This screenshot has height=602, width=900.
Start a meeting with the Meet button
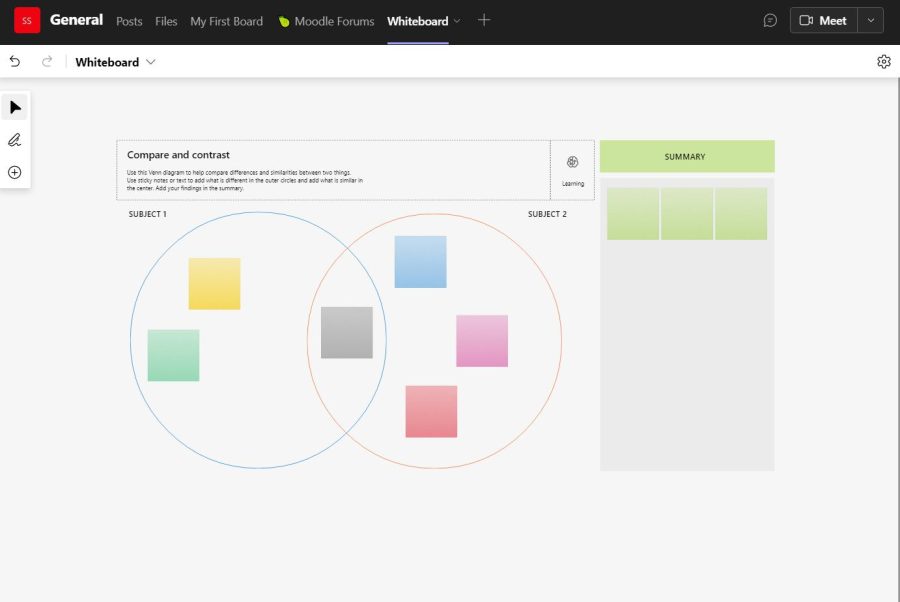pyautogui.click(x=823, y=20)
